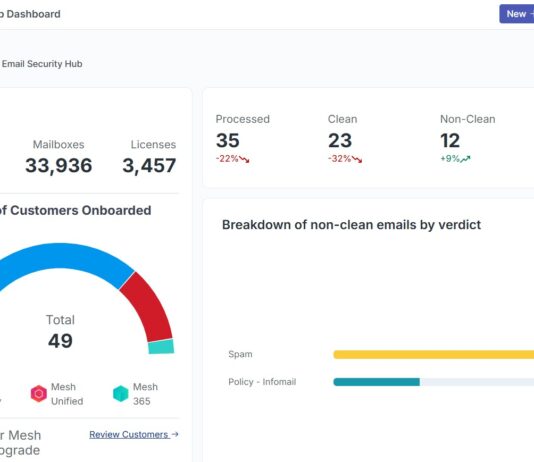The height and width of the screenshot is (462, 534).
Task: Click the Mesh 365 teal hexagon icon
Action: pos(121,394)
